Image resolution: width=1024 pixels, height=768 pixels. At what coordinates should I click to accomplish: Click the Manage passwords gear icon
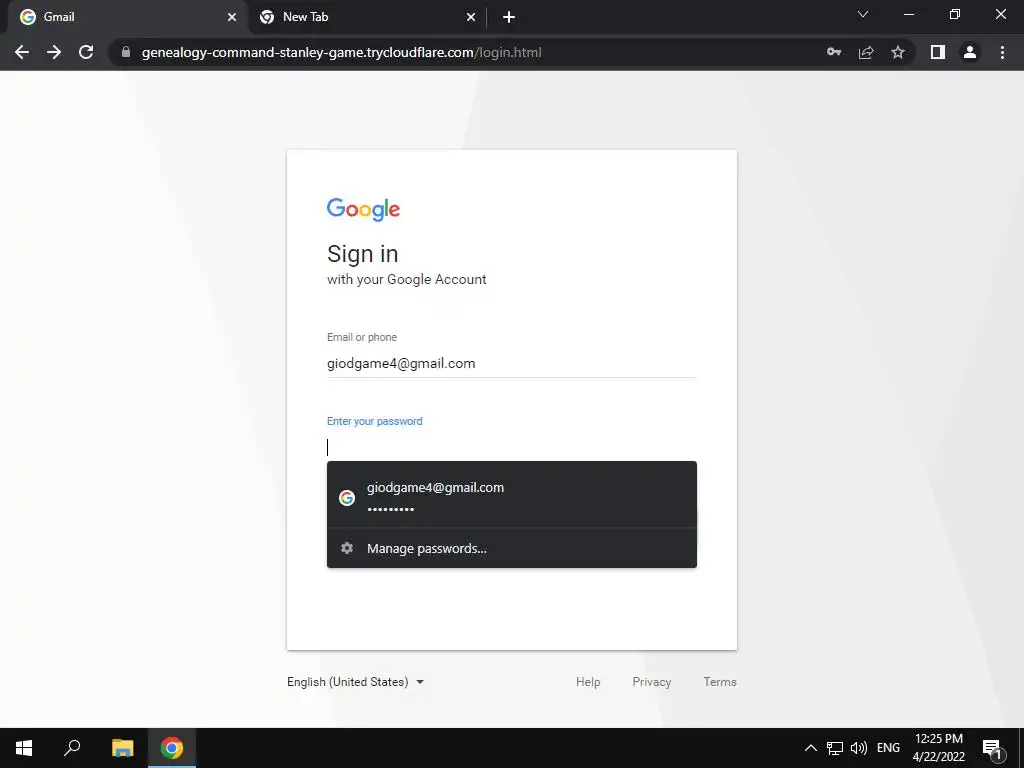point(347,548)
